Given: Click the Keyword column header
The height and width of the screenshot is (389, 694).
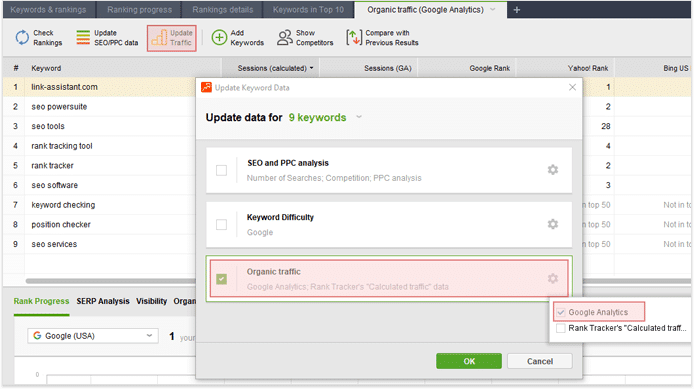Looking at the screenshot, I should pyautogui.click(x=123, y=68).
